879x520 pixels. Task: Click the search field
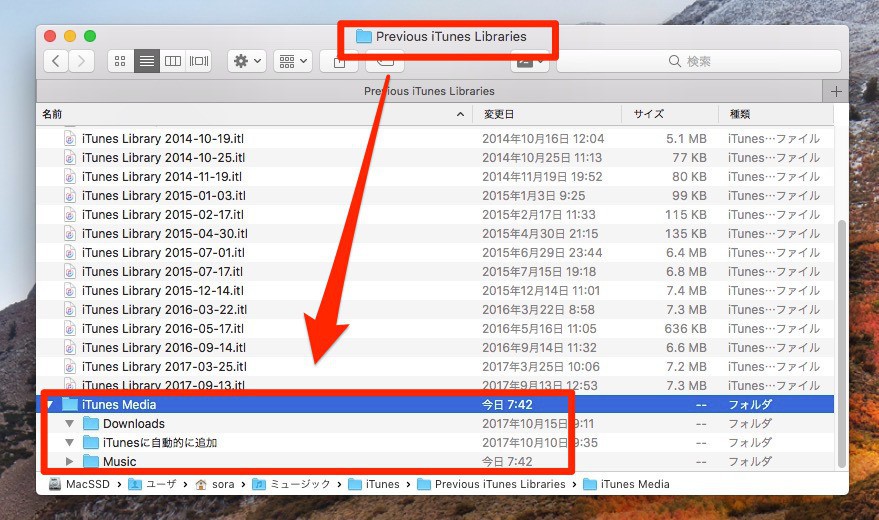pyautogui.click(x=698, y=61)
